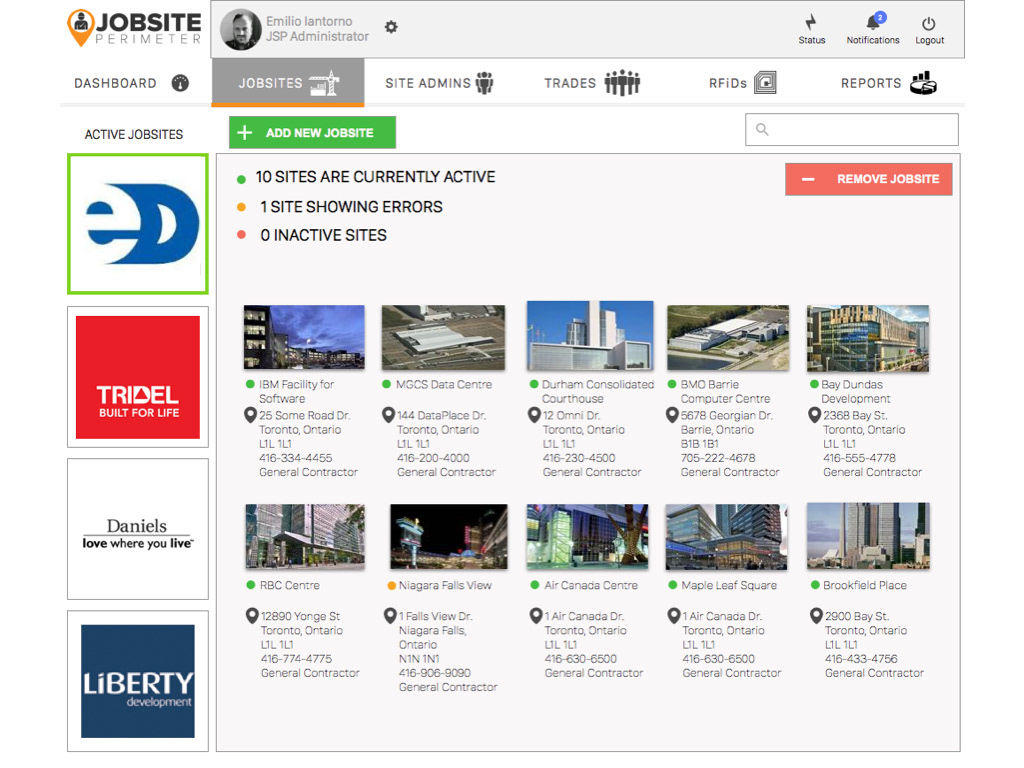This screenshot has width=1024, height=768.
Task: Open the Reports tab
Action: [x=889, y=83]
